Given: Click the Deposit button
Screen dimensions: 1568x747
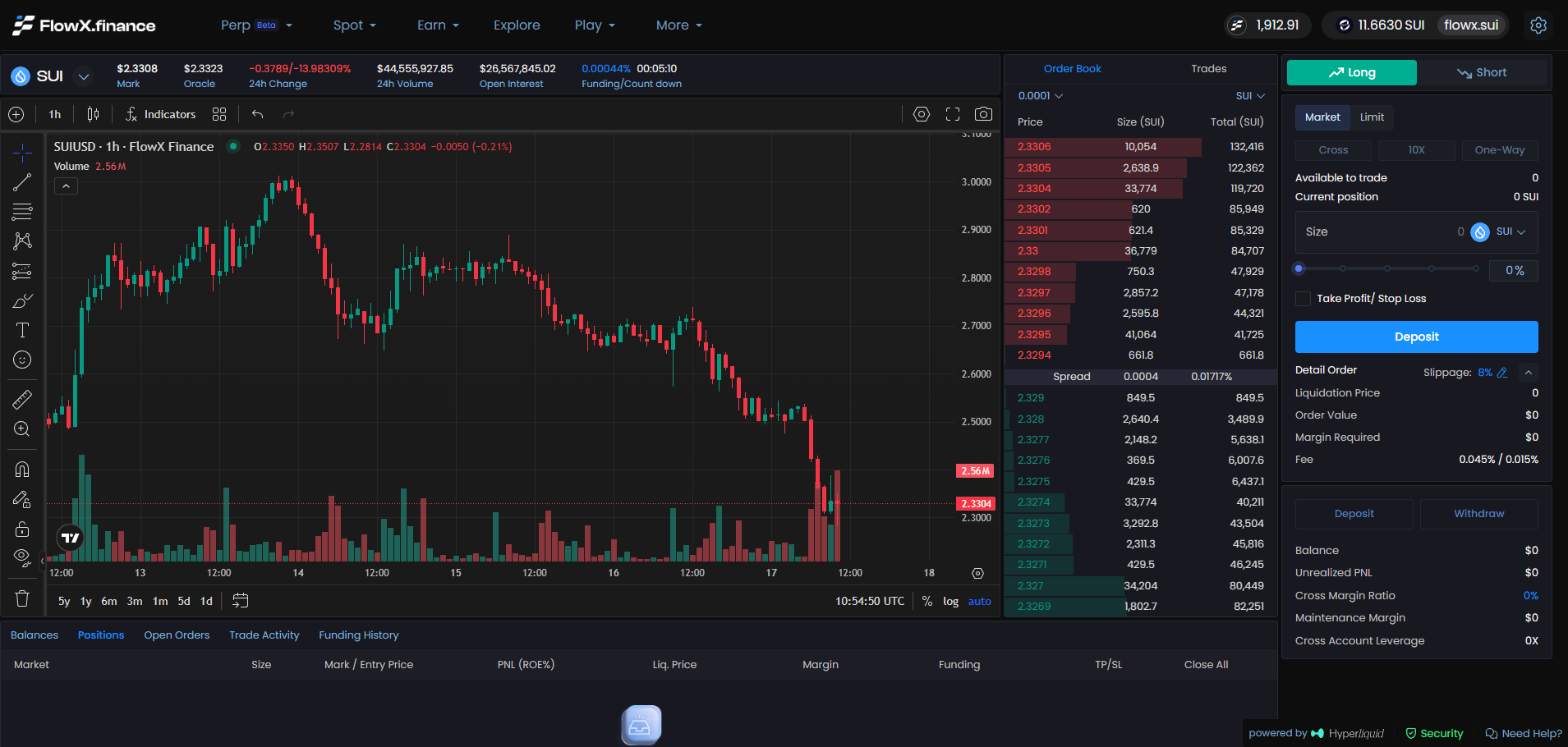Looking at the screenshot, I should coord(1415,337).
